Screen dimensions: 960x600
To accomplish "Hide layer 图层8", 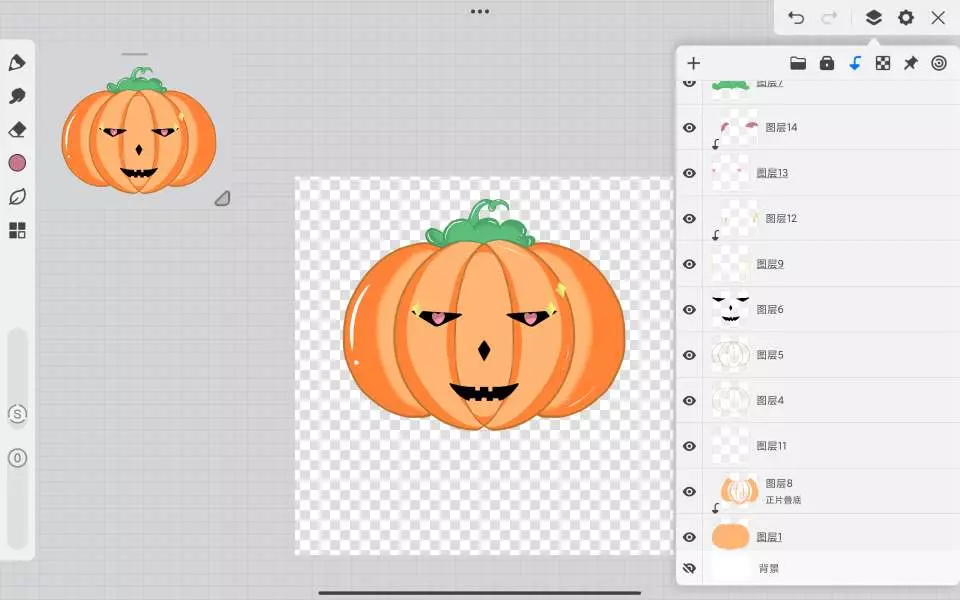I will pos(689,492).
